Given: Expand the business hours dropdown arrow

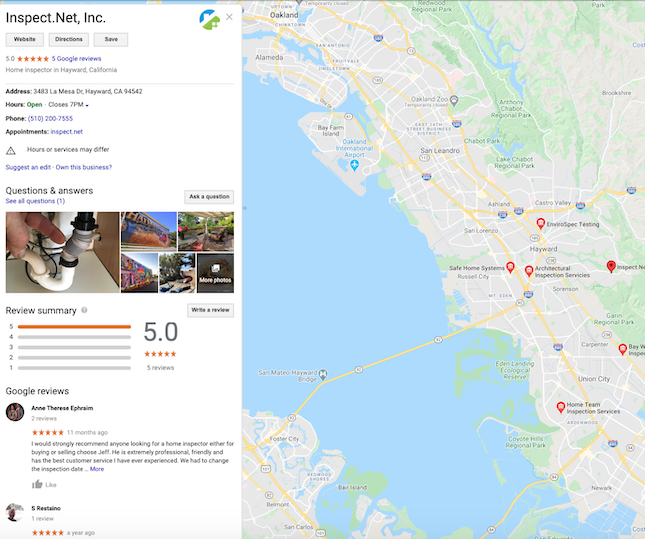Looking at the screenshot, I should (87, 105).
